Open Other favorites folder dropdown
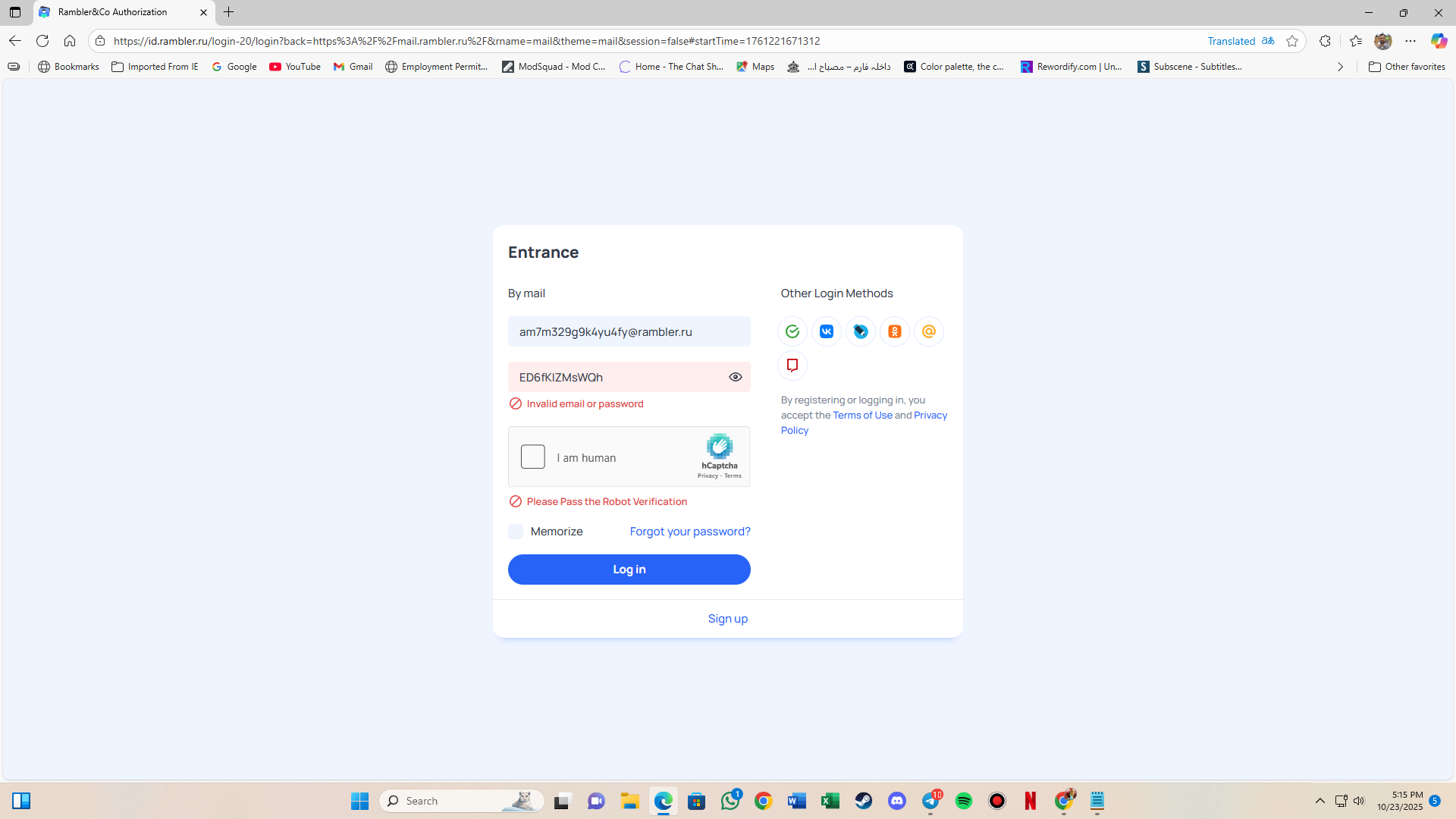 [1407, 67]
